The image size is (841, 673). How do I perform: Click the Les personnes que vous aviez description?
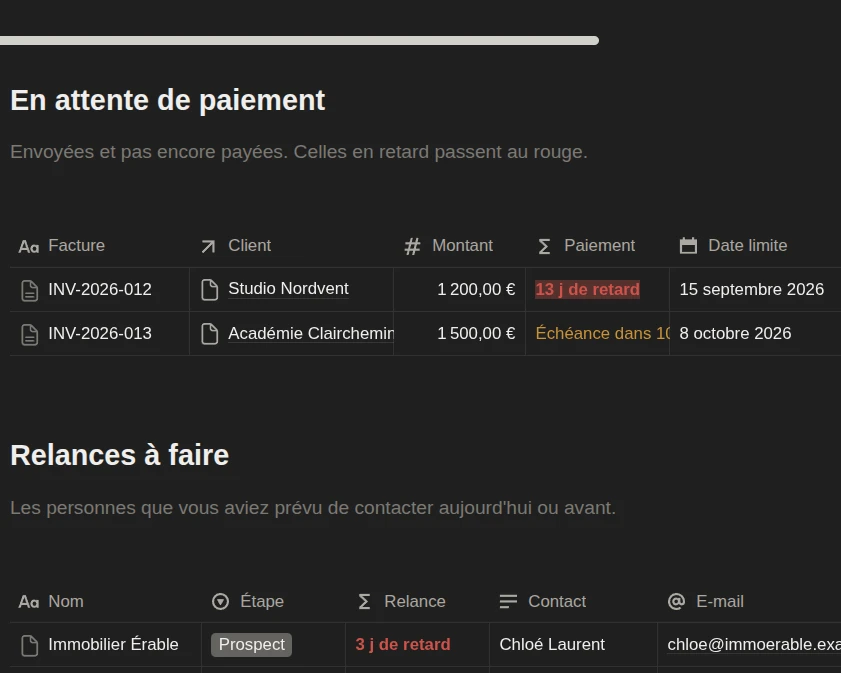pos(313,508)
